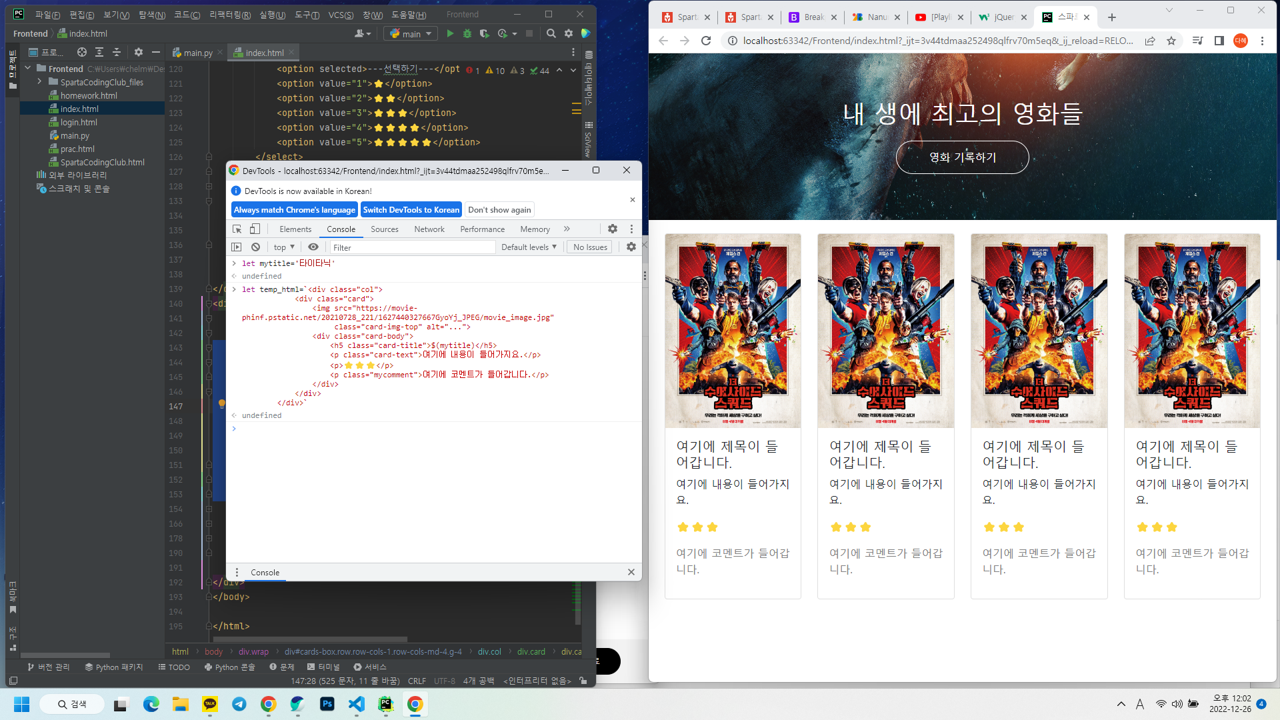This screenshot has width=1280, height=720.
Task: Open project panel options gear
Action: [x=138, y=53]
